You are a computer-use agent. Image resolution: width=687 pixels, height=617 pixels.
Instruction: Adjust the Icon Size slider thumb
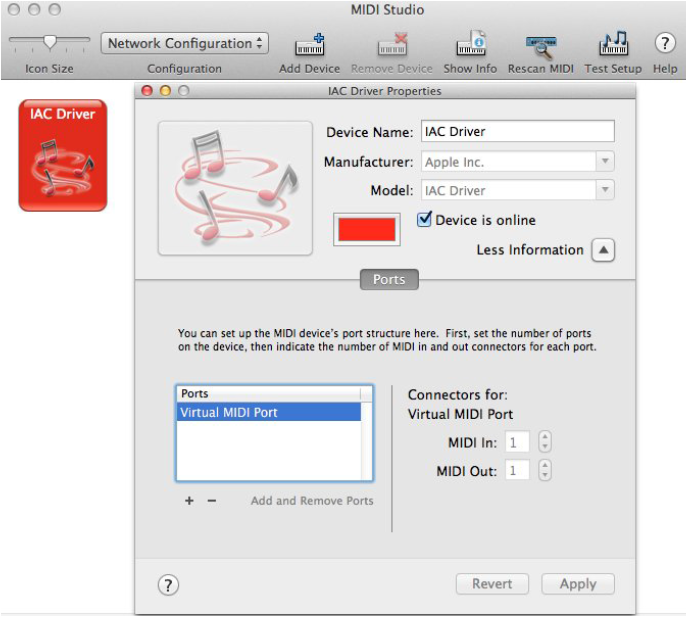(x=50, y=42)
